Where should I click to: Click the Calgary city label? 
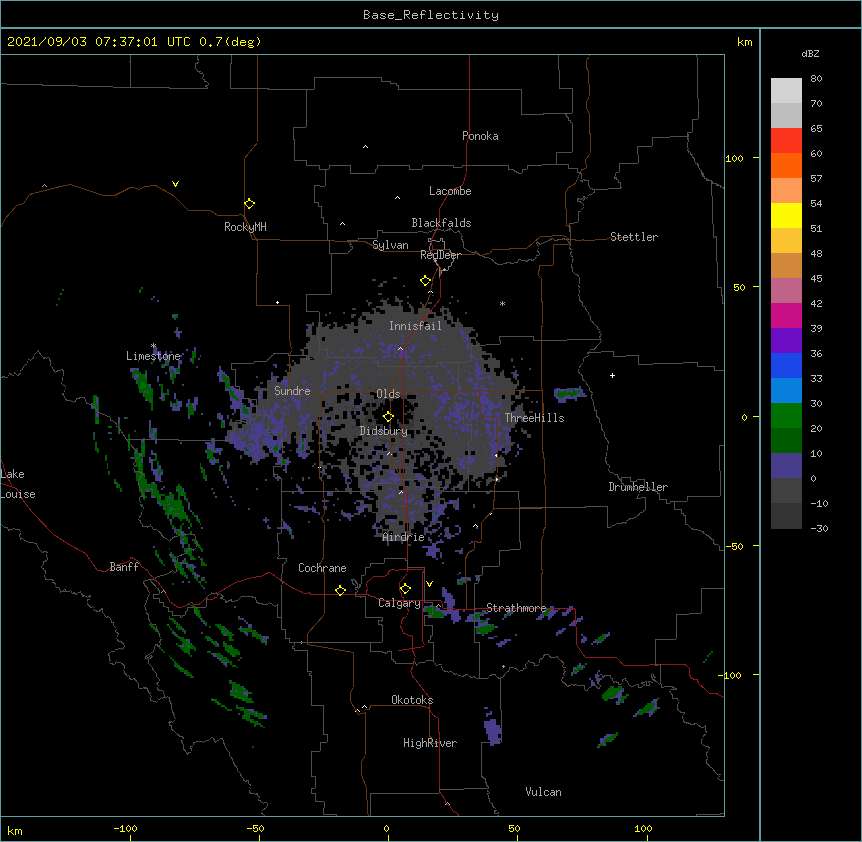(399, 603)
